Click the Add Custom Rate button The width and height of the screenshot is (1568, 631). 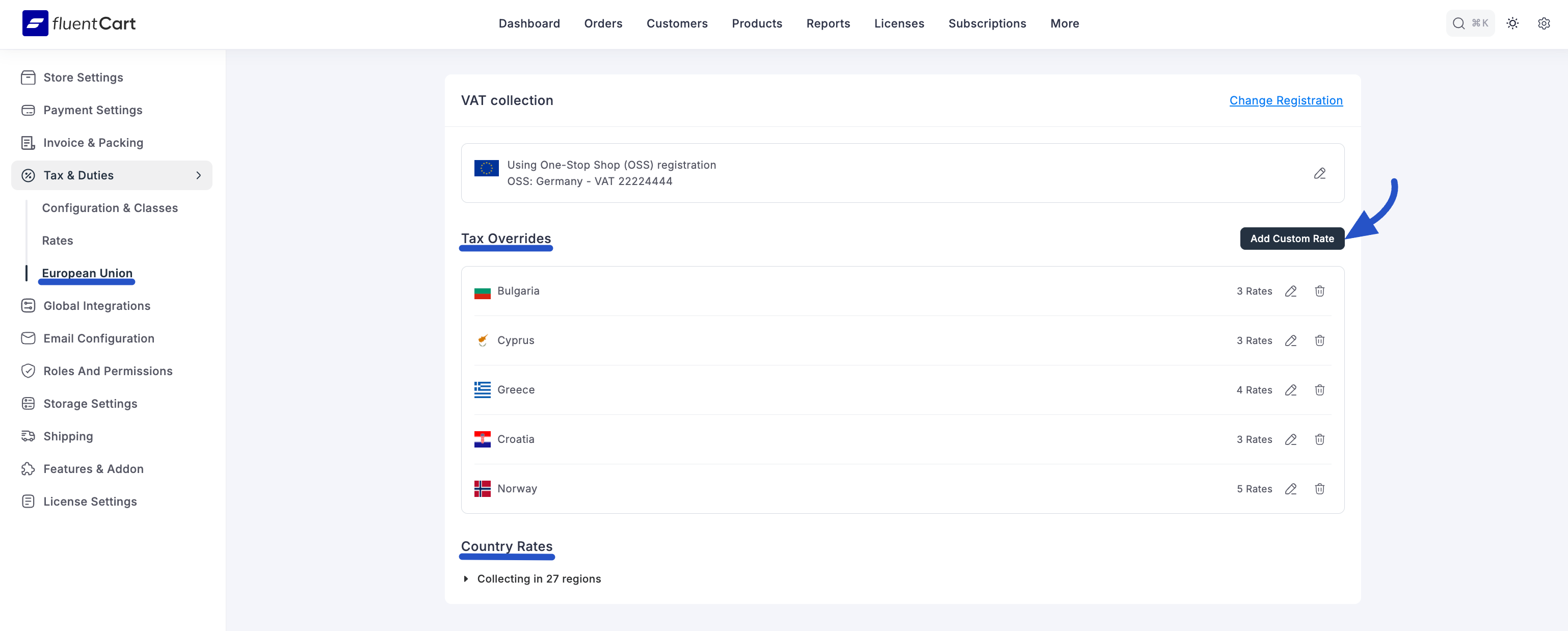click(1292, 239)
